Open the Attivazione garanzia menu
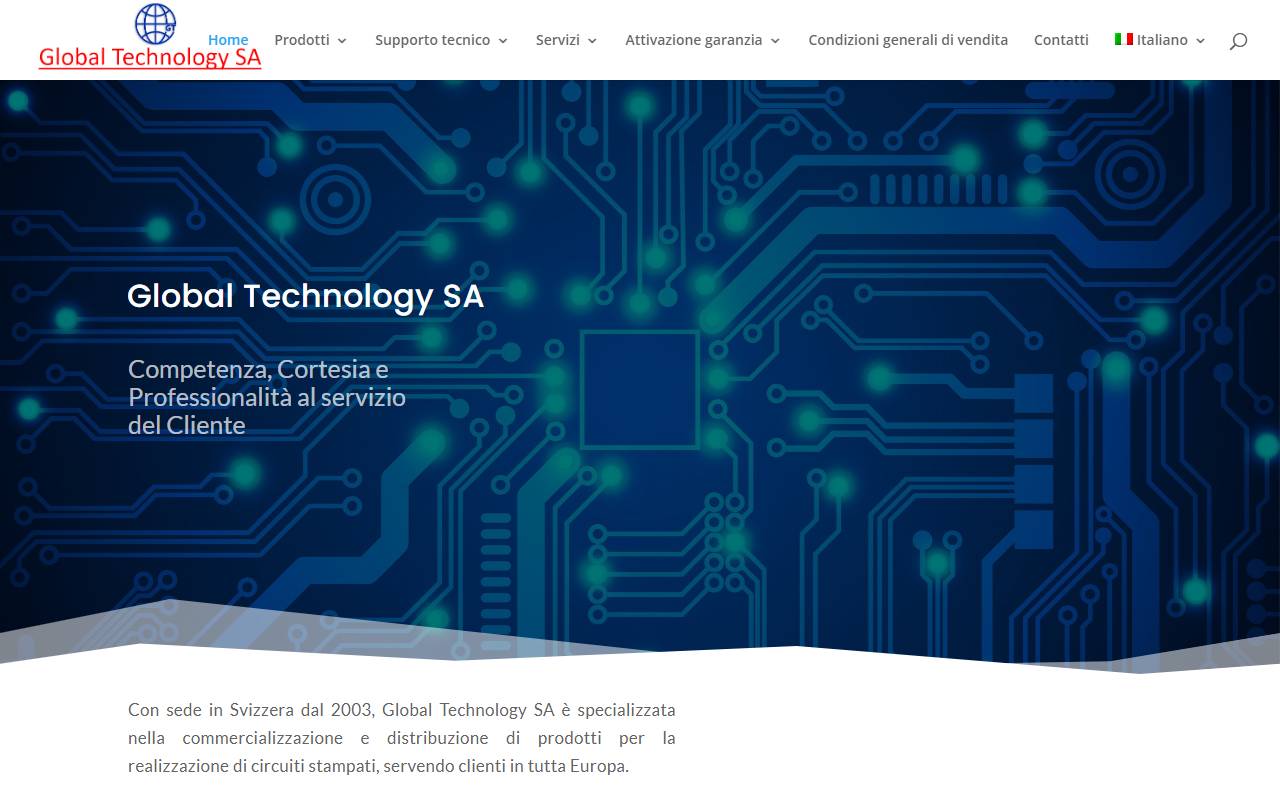This screenshot has height=800, width=1280. point(694,40)
